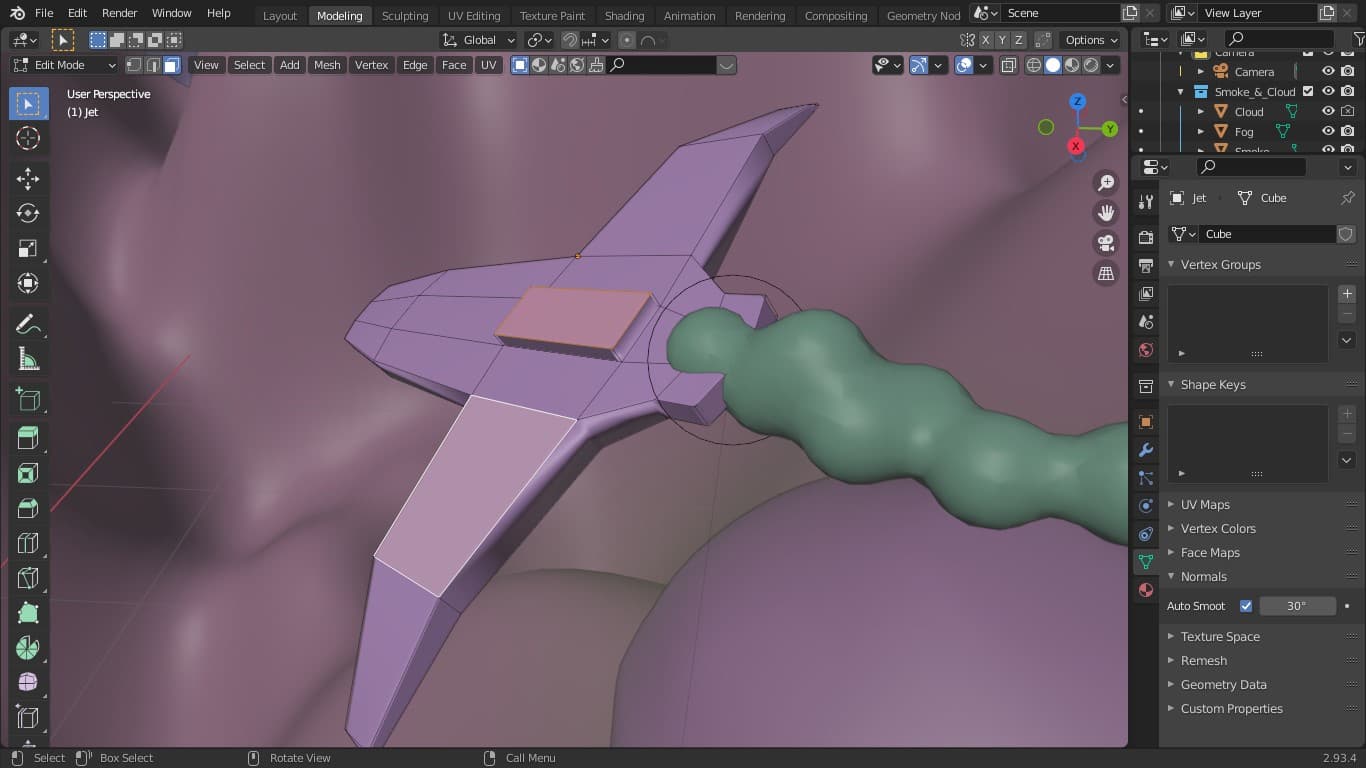Open Global transform orientation dropdown
This screenshot has width=1366, height=768.
click(x=479, y=40)
